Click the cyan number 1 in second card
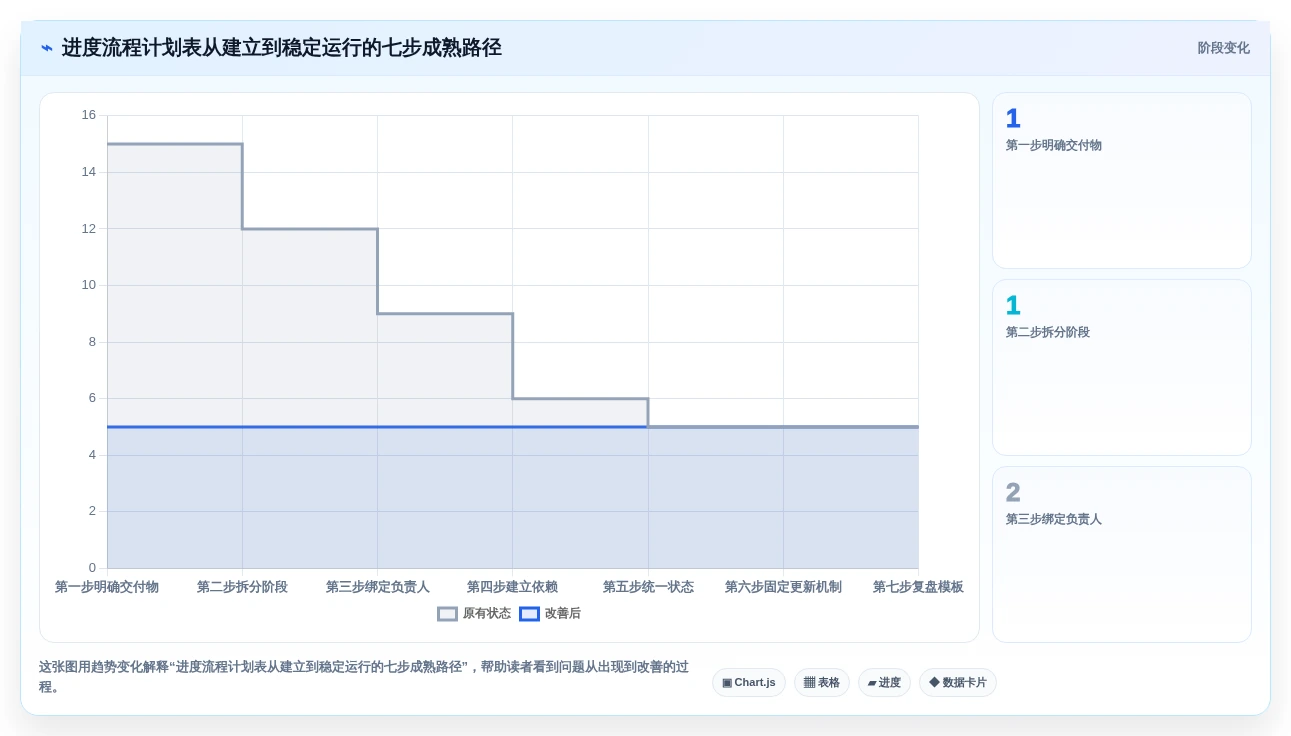Viewport: 1291px width, 736px height. [x=1013, y=306]
